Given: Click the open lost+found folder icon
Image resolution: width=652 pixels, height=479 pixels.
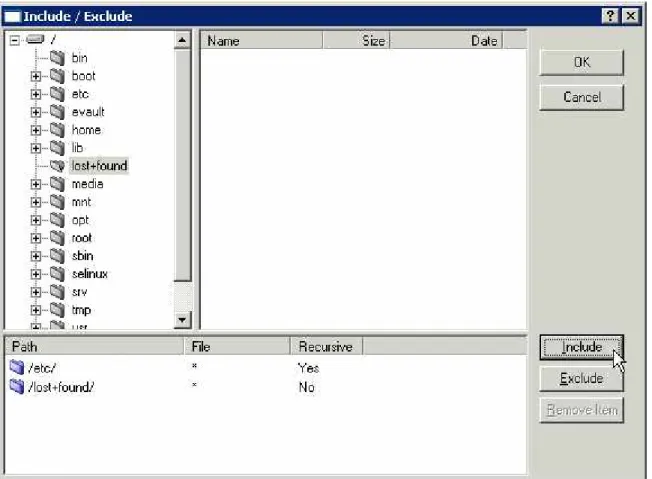Looking at the screenshot, I should [57, 166].
